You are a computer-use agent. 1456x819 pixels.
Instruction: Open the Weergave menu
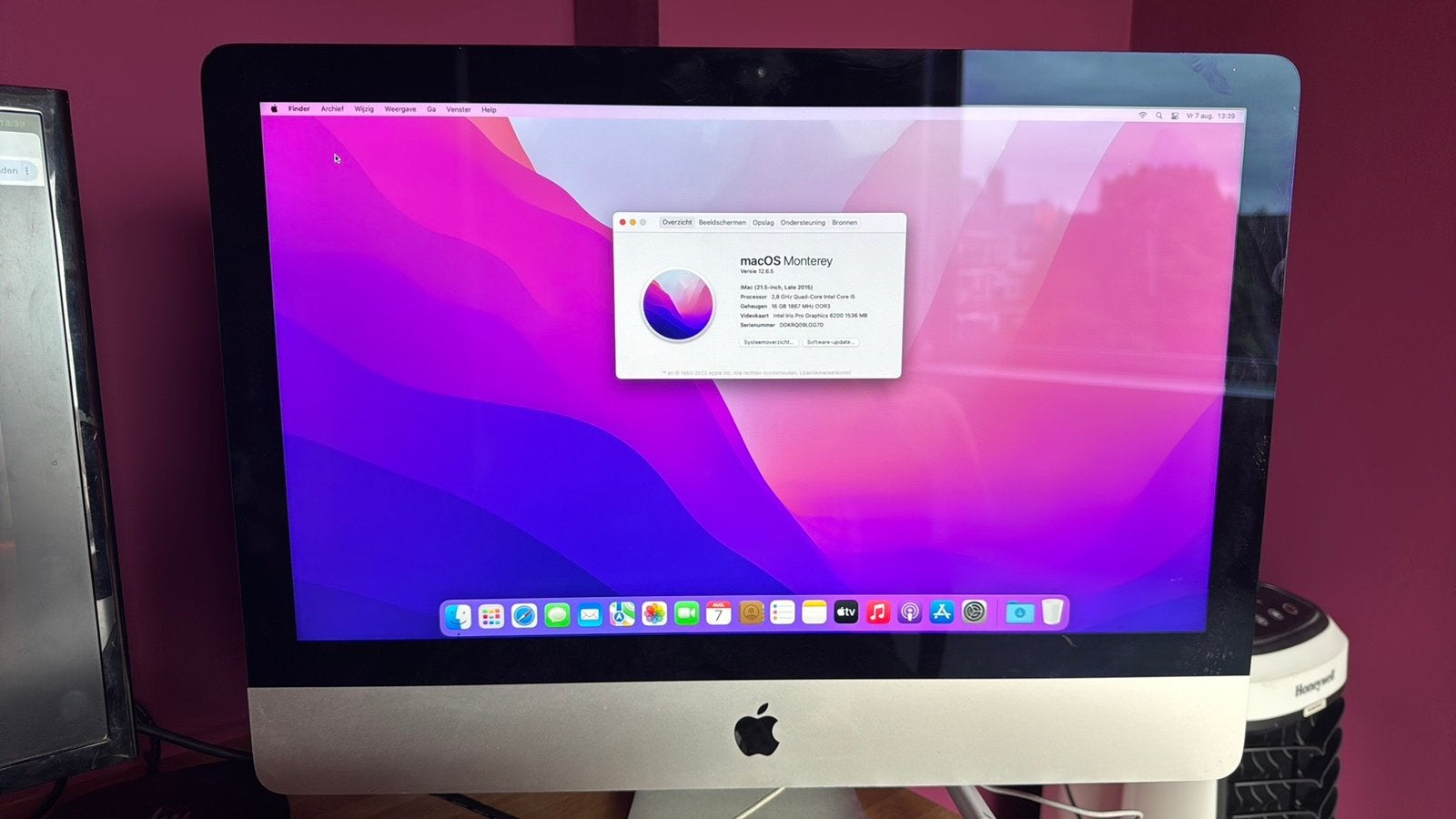pos(400,109)
